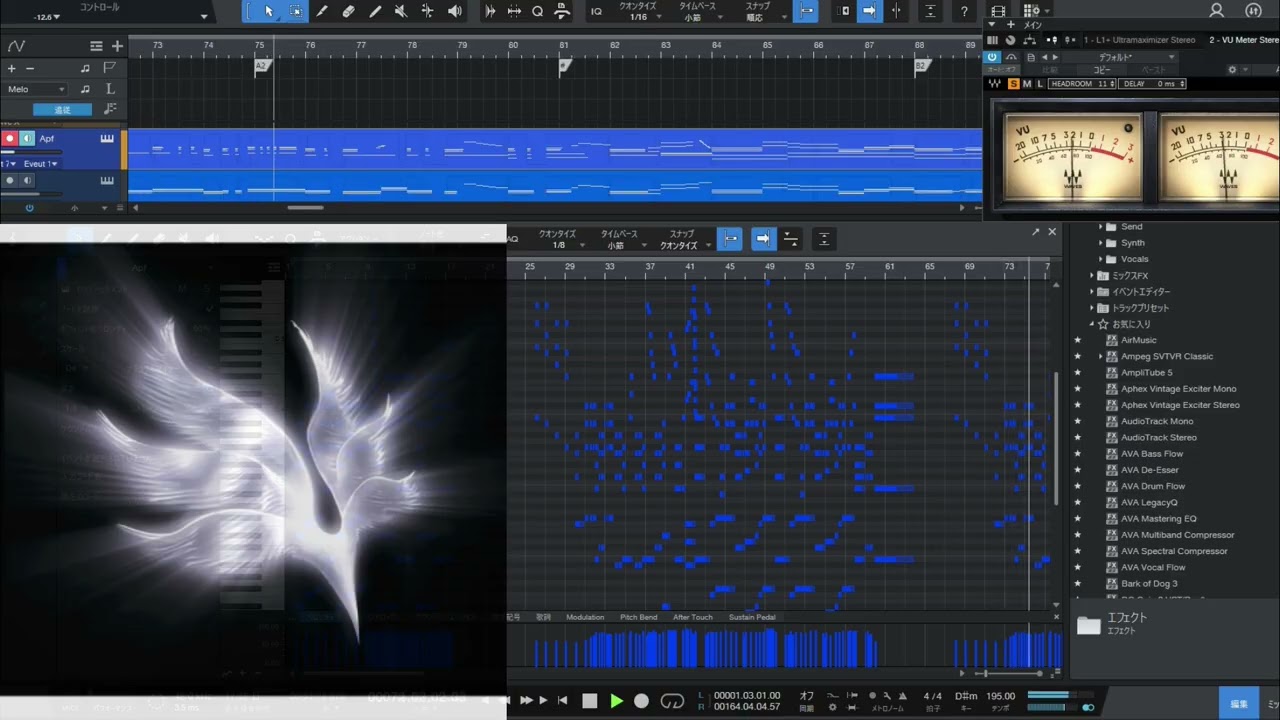Screen dimensions: 1280x720
Task: Collapse the お気に入り favorites section
Action: click(1092, 324)
